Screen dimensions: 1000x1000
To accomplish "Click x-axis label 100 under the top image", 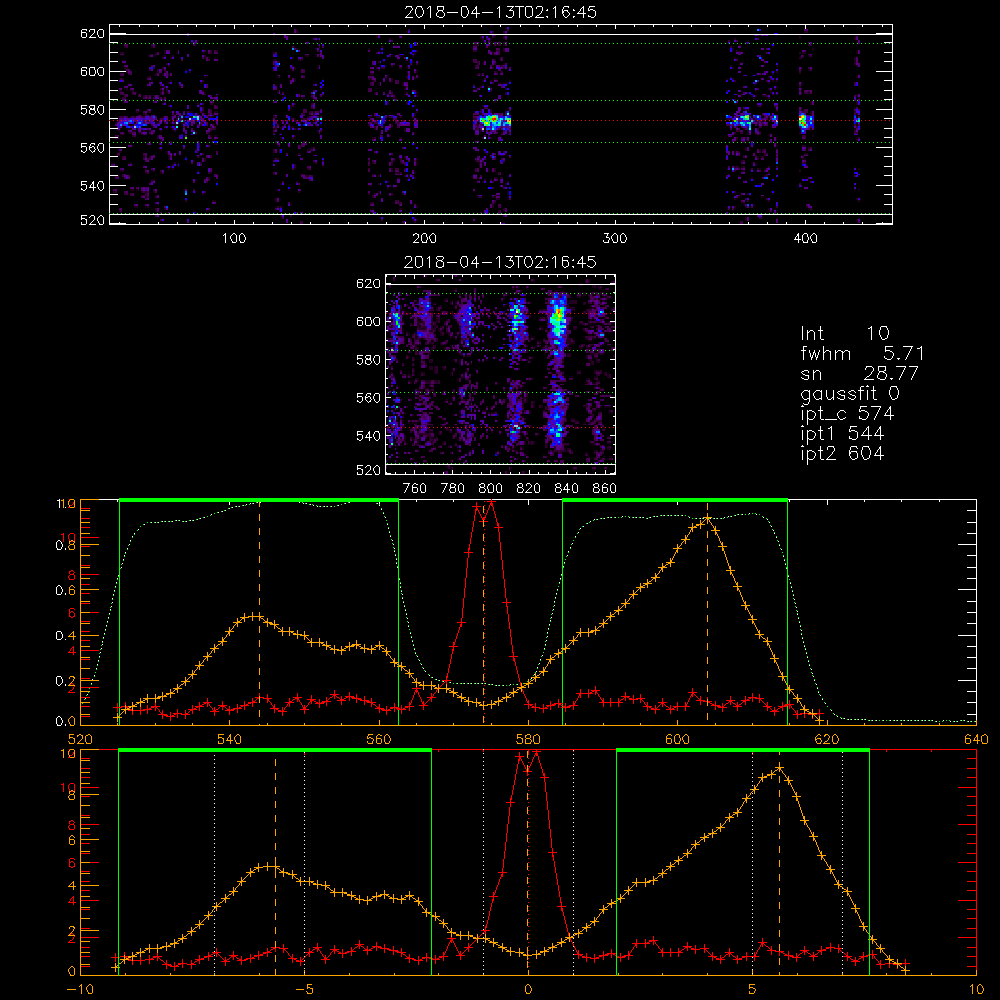I will 234,239.
